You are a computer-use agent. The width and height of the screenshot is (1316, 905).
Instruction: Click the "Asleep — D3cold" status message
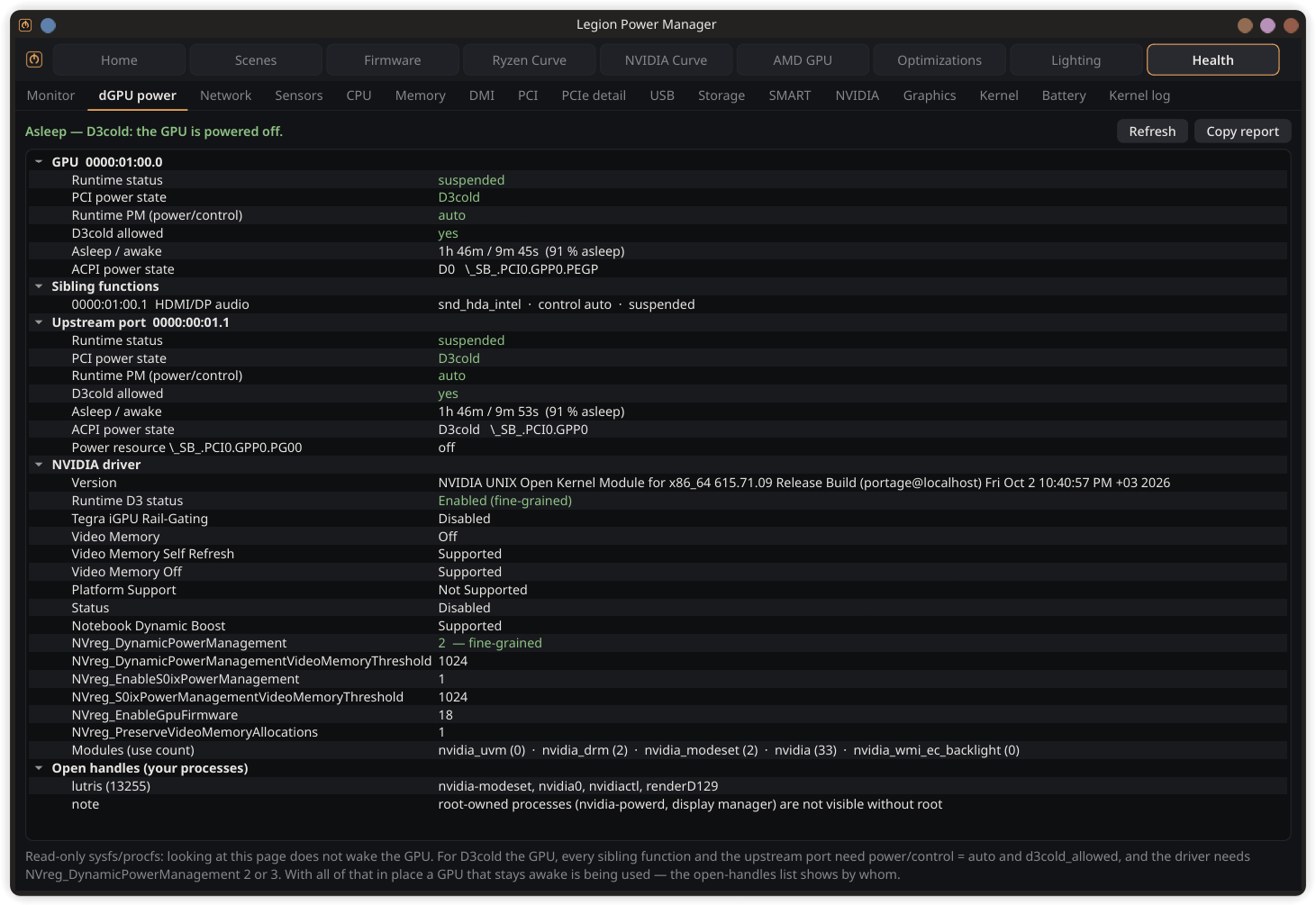point(154,131)
